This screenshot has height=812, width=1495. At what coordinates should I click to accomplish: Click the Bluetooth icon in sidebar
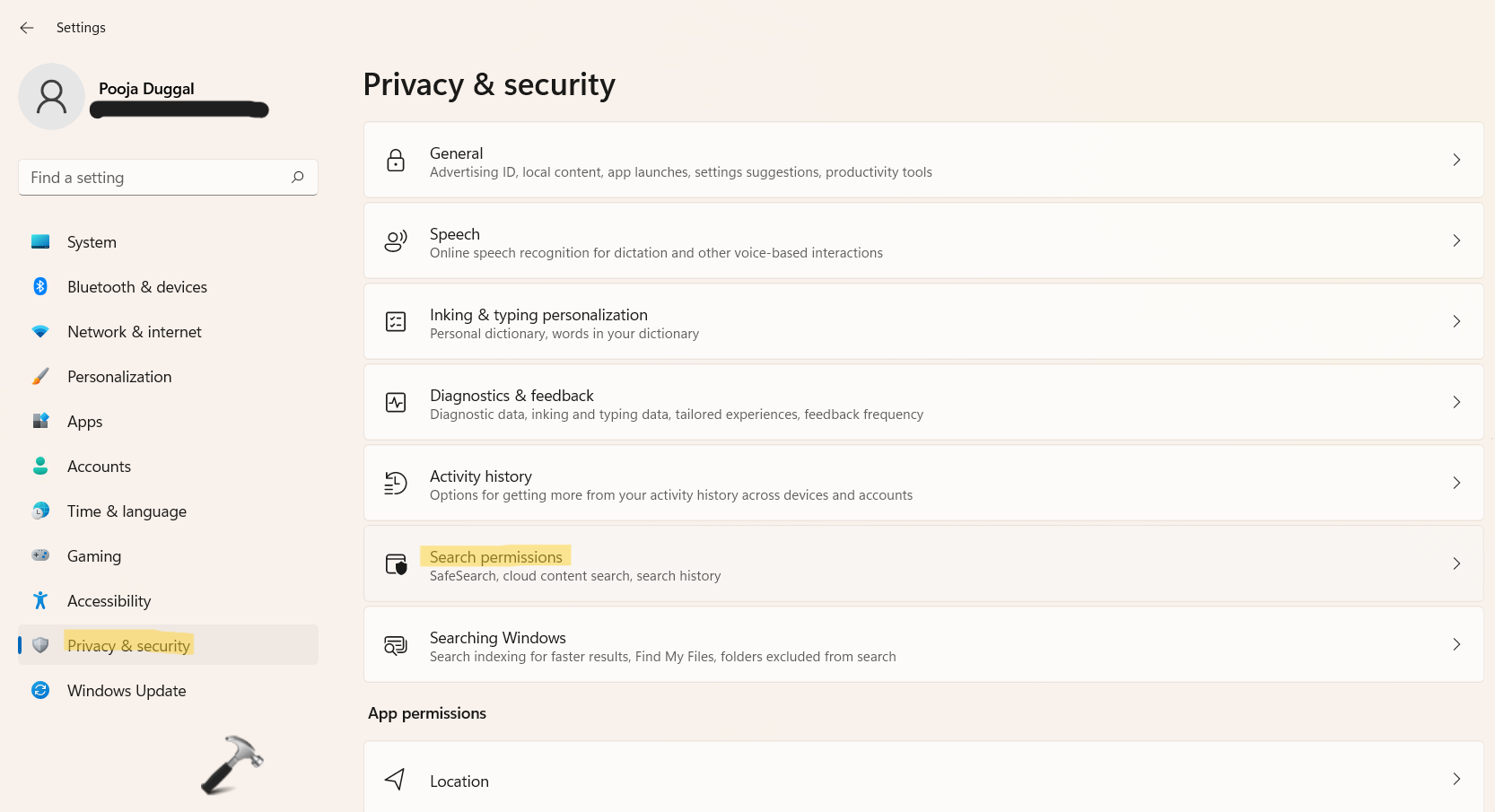(40, 286)
